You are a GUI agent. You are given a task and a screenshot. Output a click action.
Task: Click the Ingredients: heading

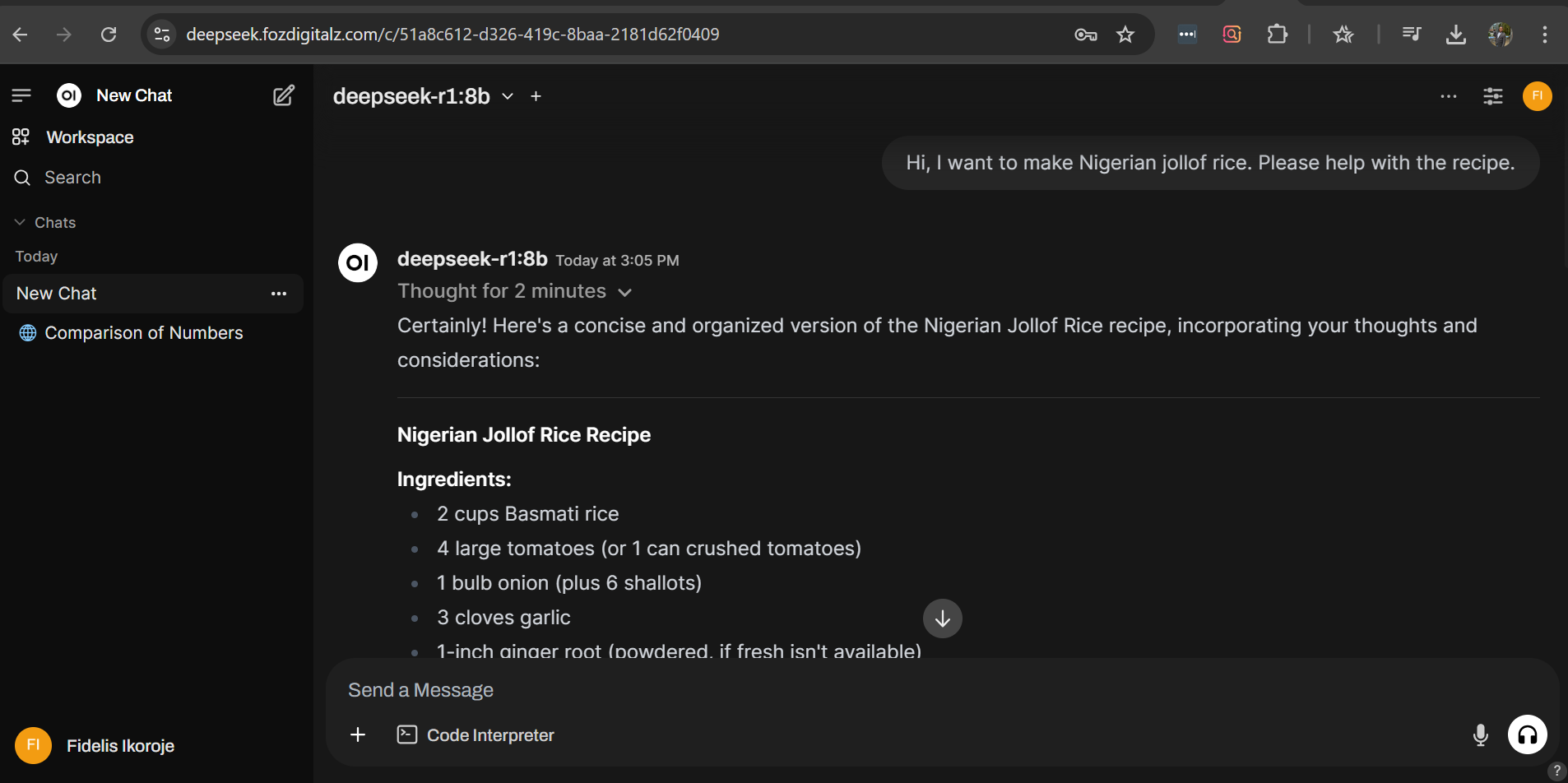coord(454,480)
